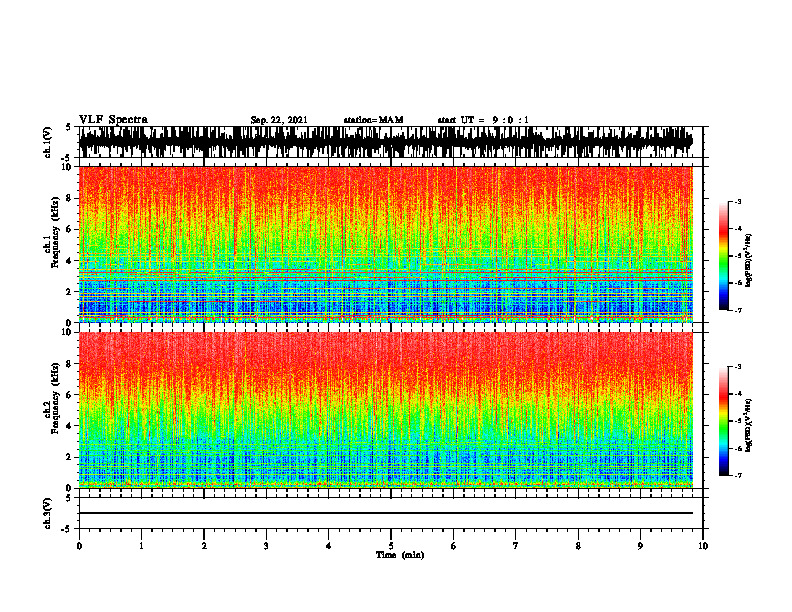Click the "VLF Spectra" plot title
Image resolution: width=792 pixels, height=612 pixels.
pos(113,120)
